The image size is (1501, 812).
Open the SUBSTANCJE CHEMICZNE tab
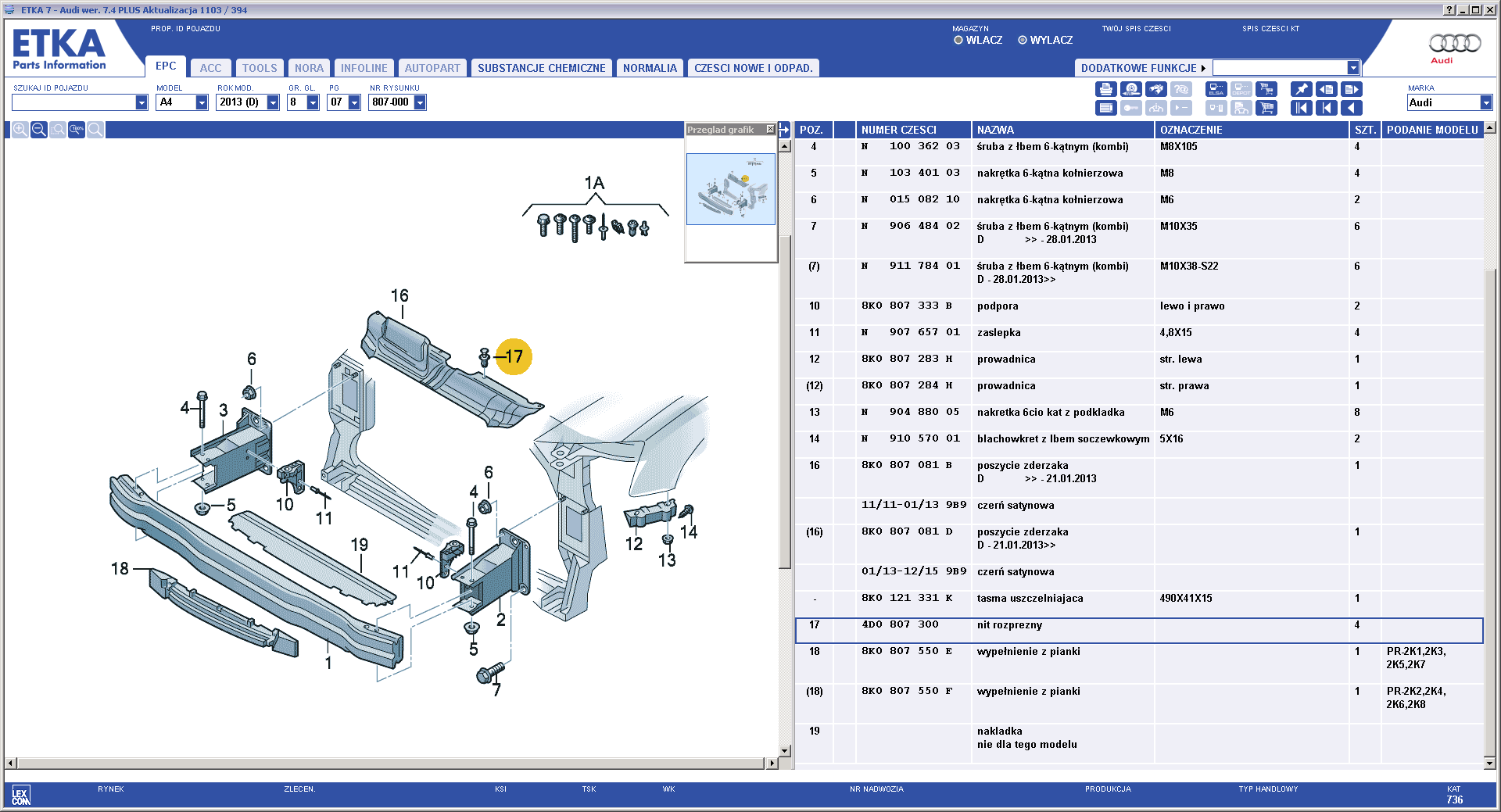542,68
